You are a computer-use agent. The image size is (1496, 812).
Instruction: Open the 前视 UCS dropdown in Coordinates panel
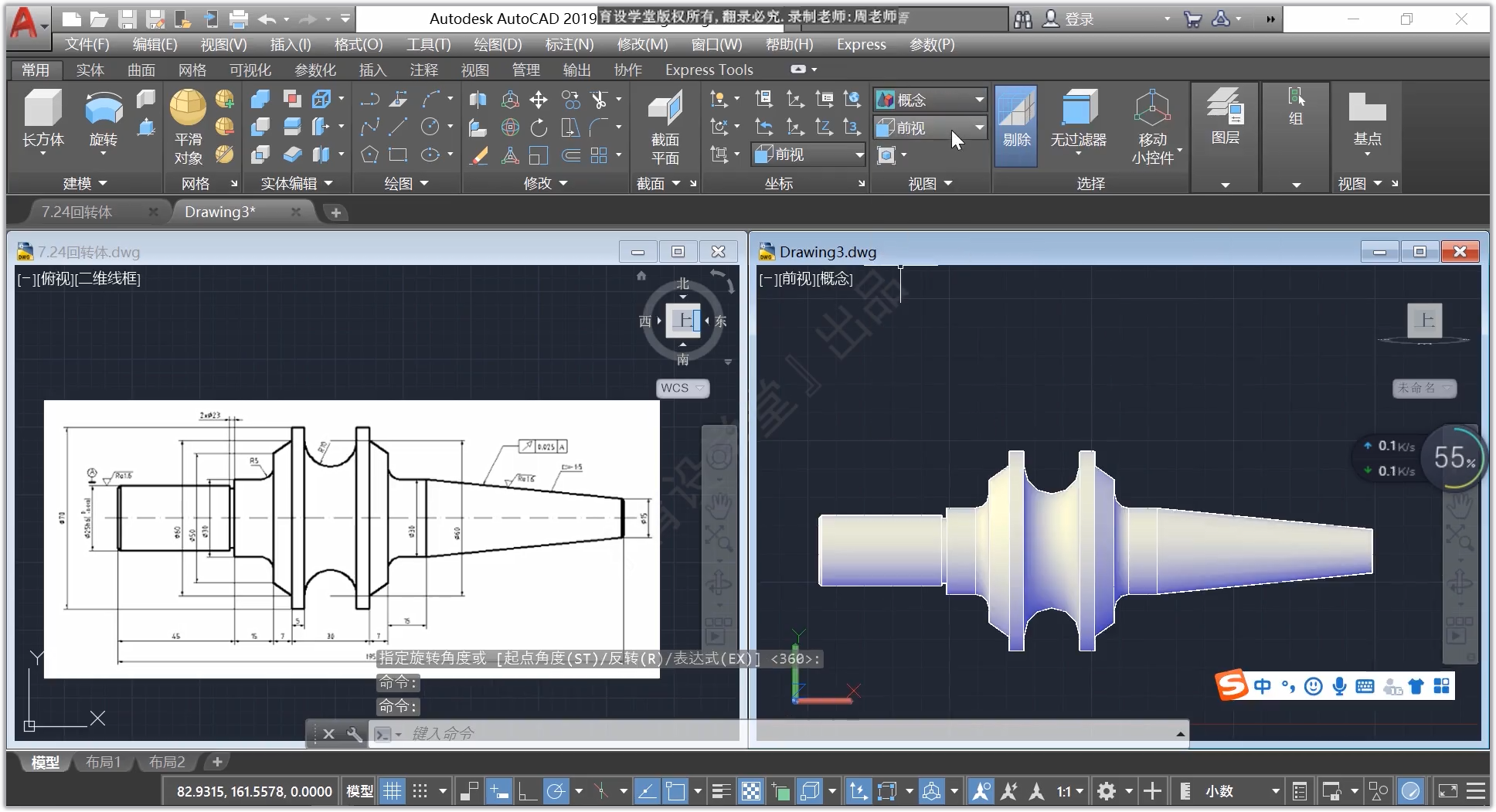point(808,155)
